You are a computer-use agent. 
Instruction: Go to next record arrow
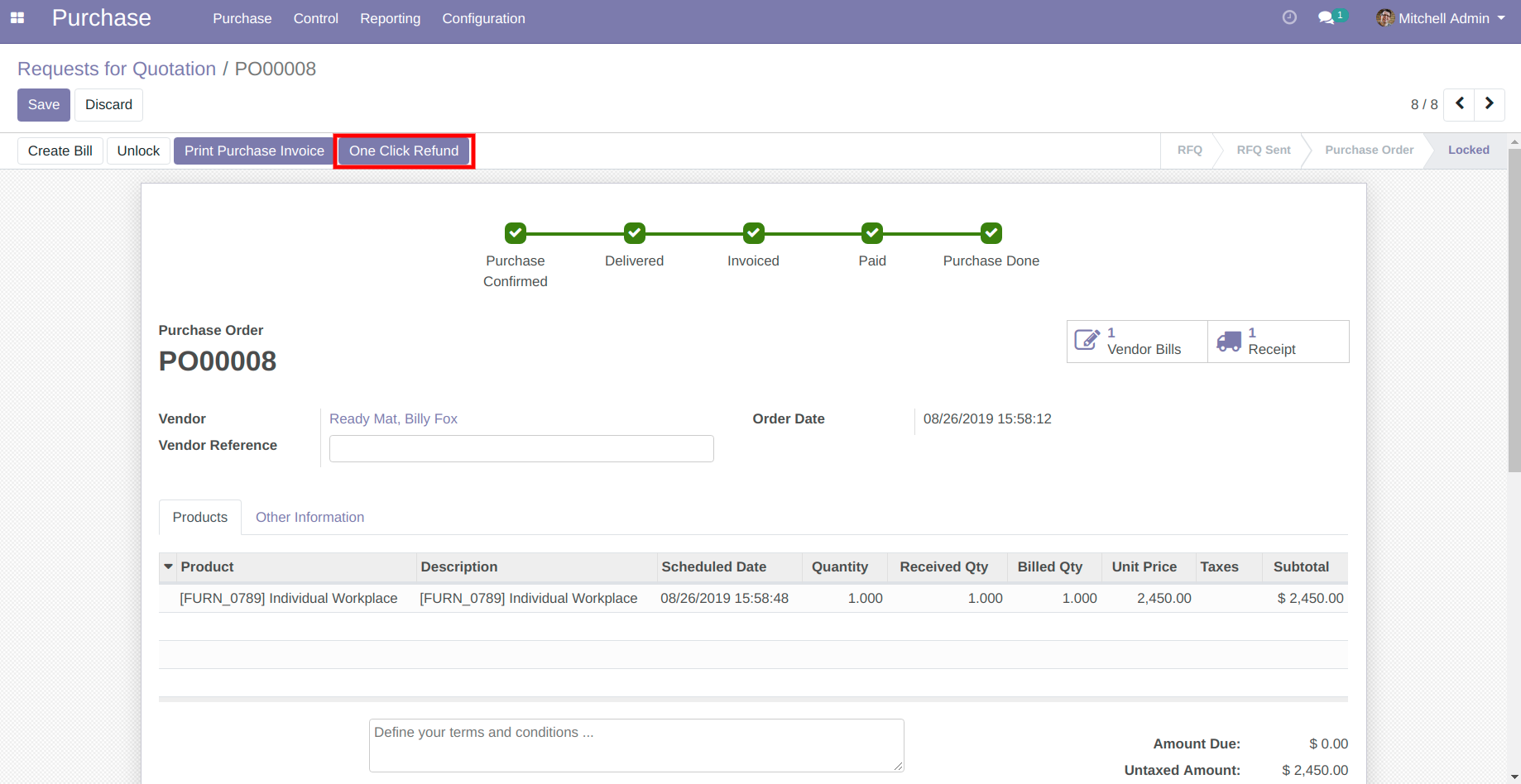tap(1490, 104)
